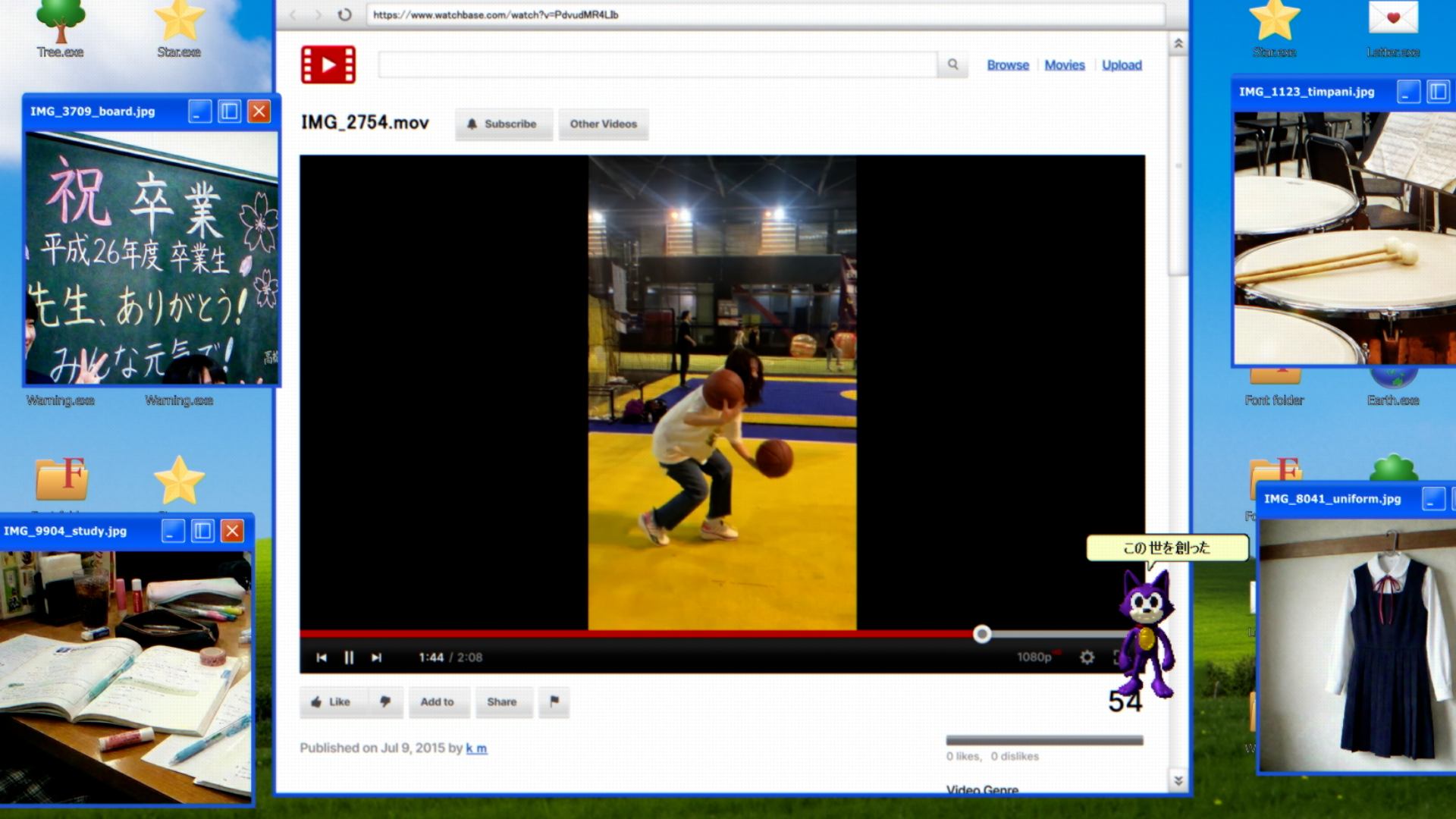Open the Browse menu link
The width and height of the screenshot is (1456, 819).
coord(1008,65)
